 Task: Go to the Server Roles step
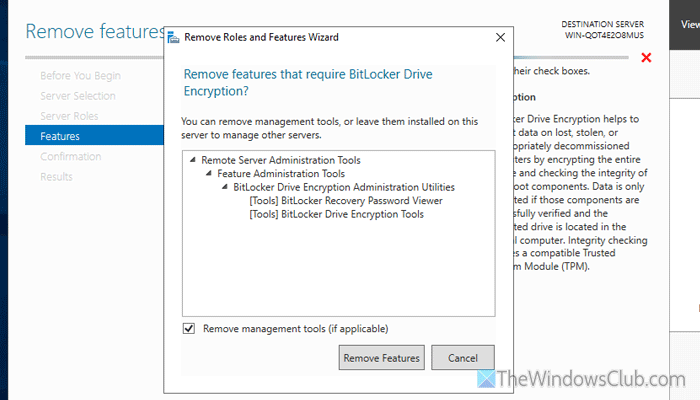tap(69, 116)
